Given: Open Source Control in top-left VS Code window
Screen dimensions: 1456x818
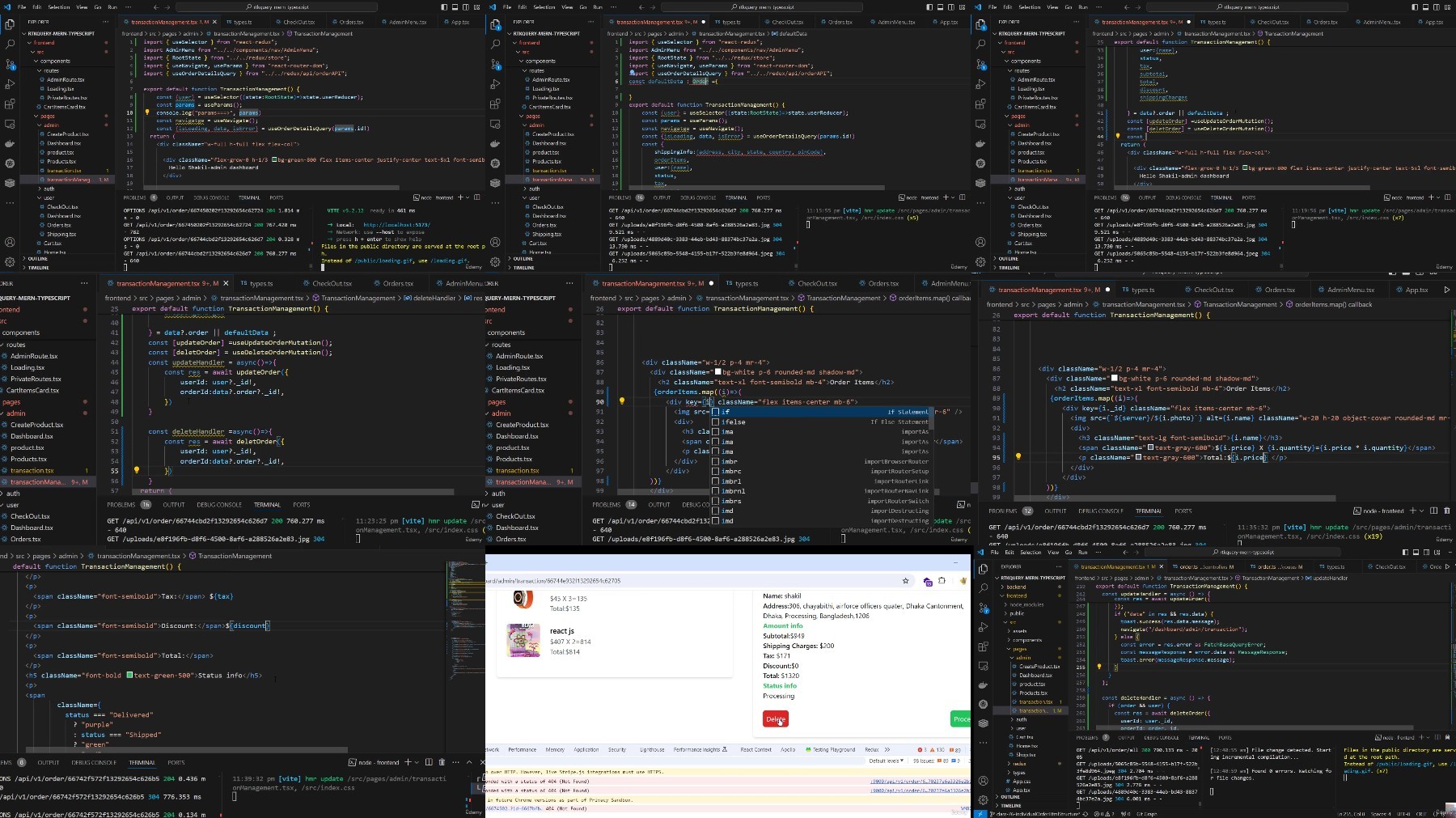Looking at the screenshot, I should (x=10, y=64).
